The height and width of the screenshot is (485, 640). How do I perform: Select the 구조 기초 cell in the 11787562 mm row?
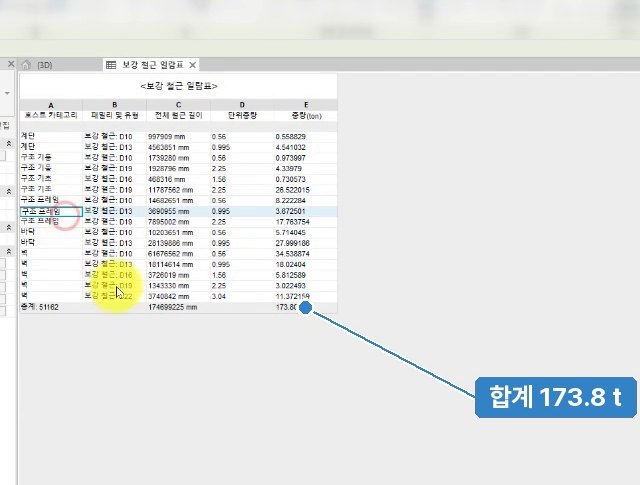(51, 189)
